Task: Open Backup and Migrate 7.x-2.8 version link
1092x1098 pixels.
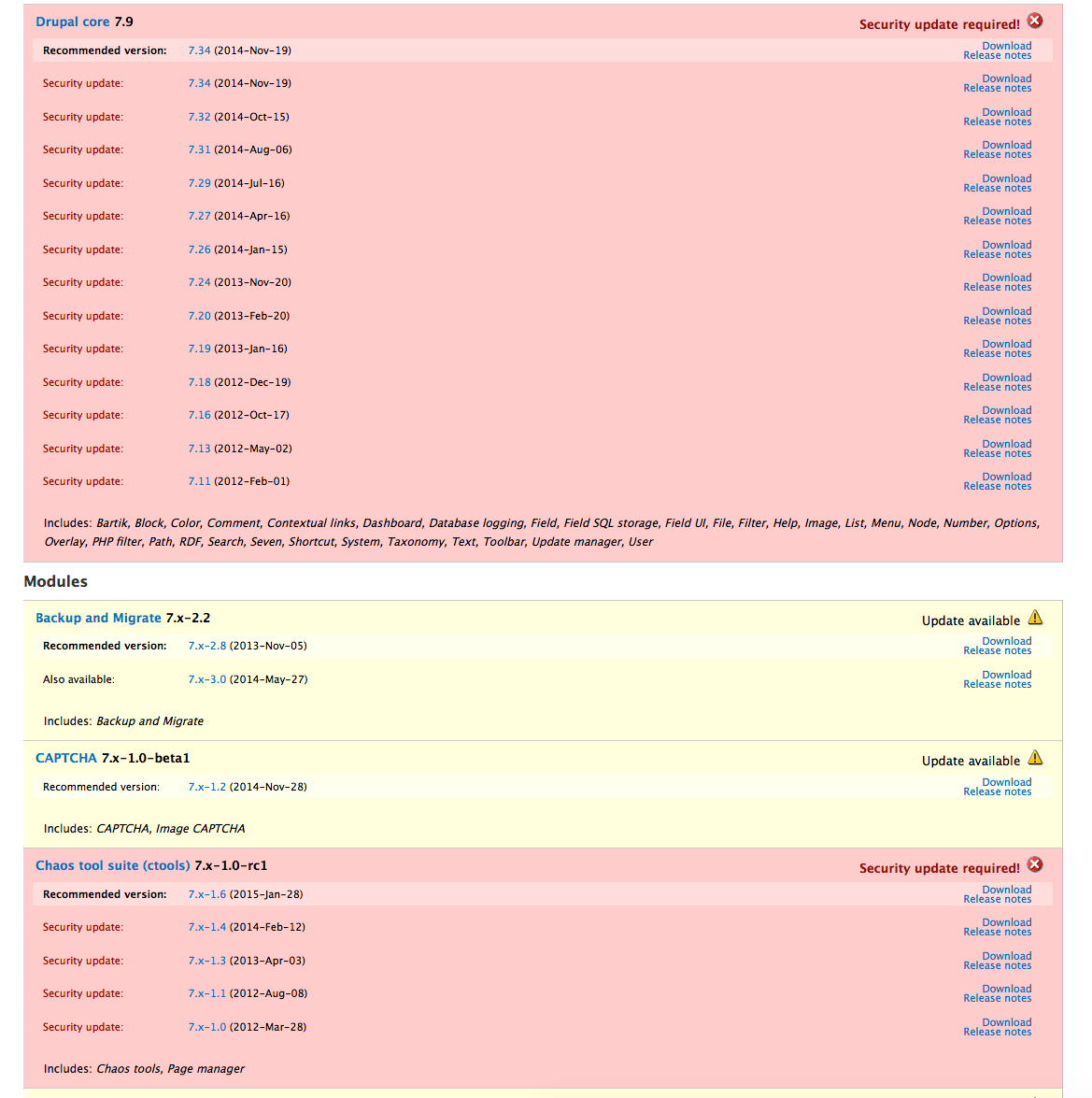Action: coord(207,646)
